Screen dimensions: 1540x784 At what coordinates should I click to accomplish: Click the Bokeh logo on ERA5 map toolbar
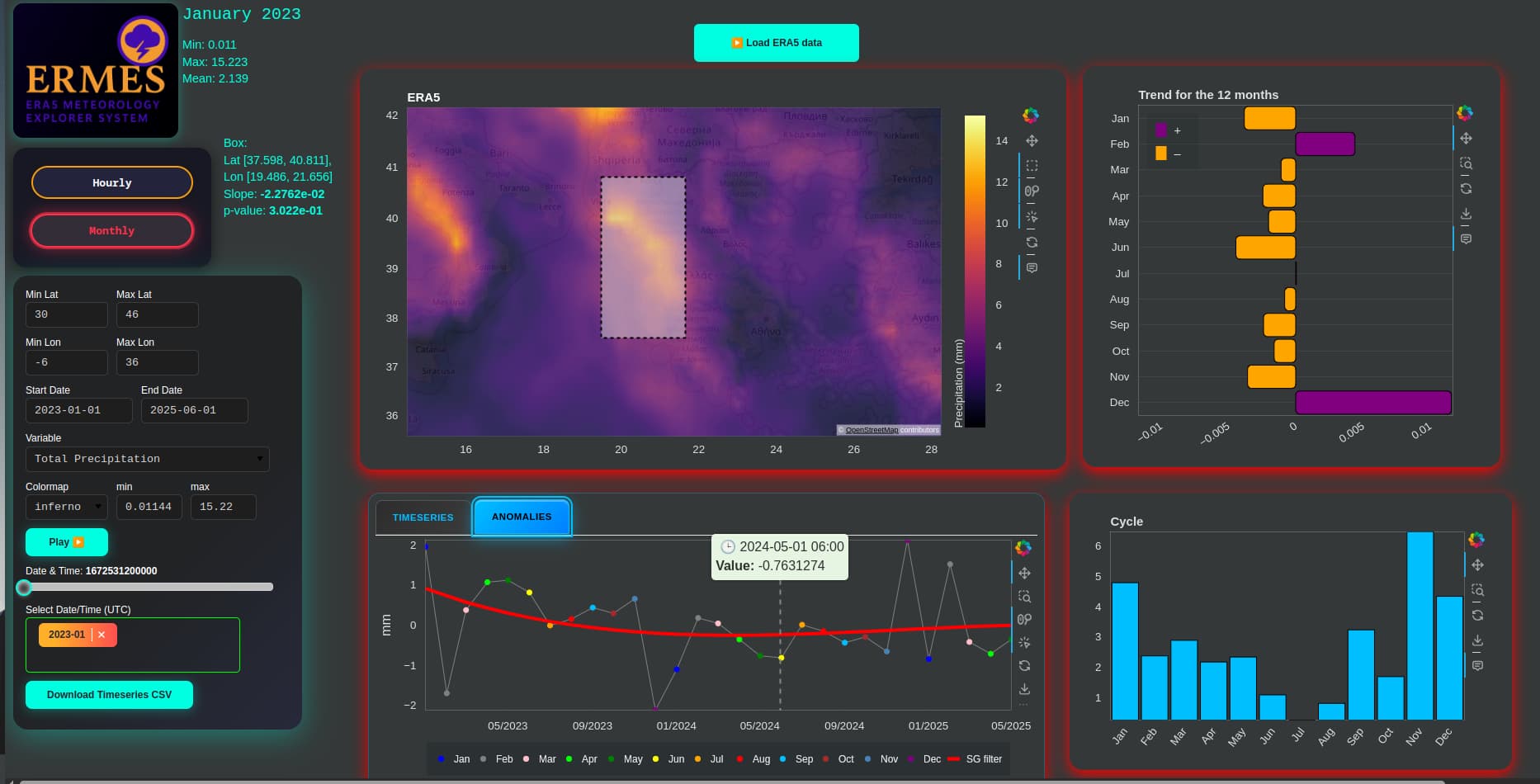point(1031,116)
